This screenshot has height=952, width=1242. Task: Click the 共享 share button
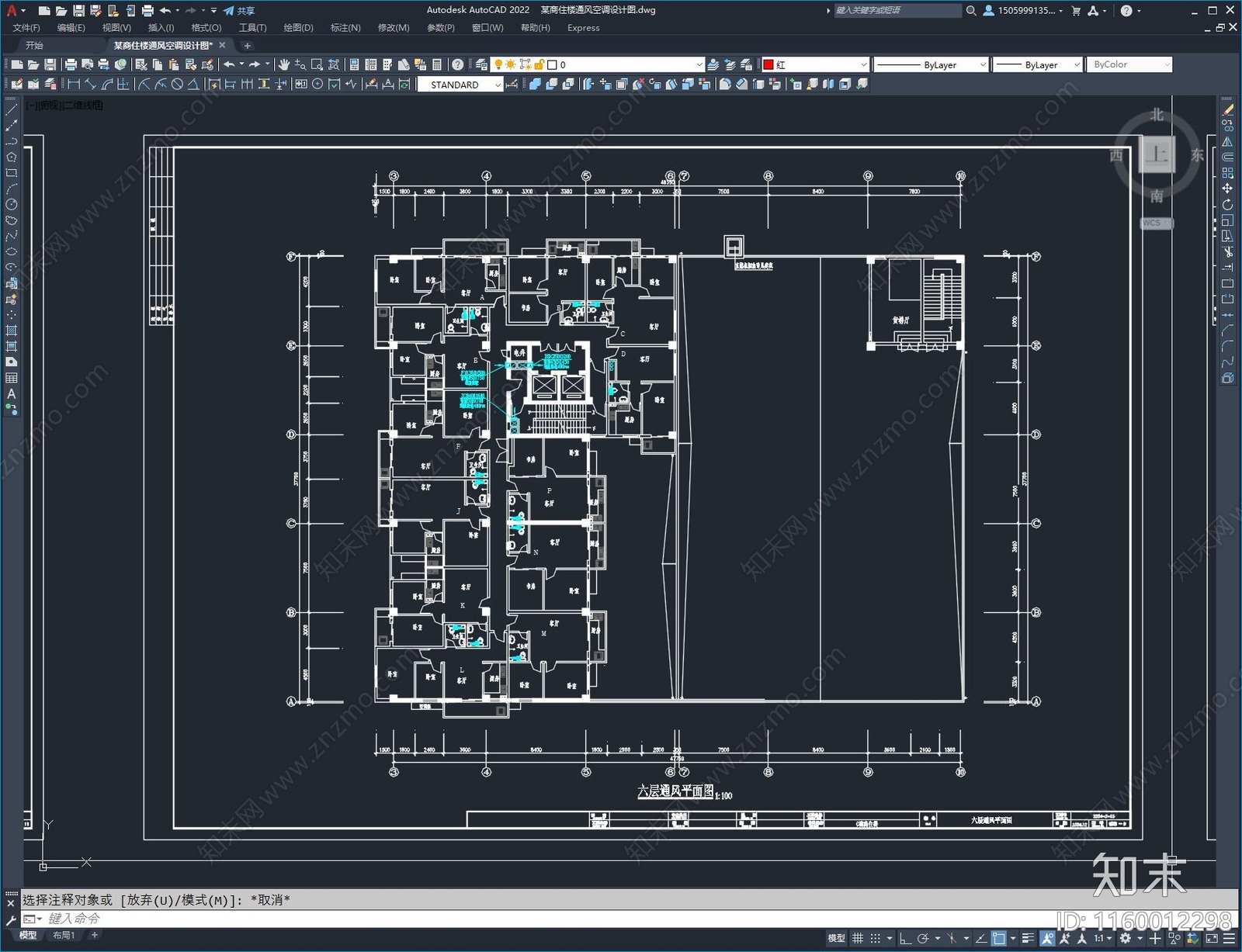[239, 11]
